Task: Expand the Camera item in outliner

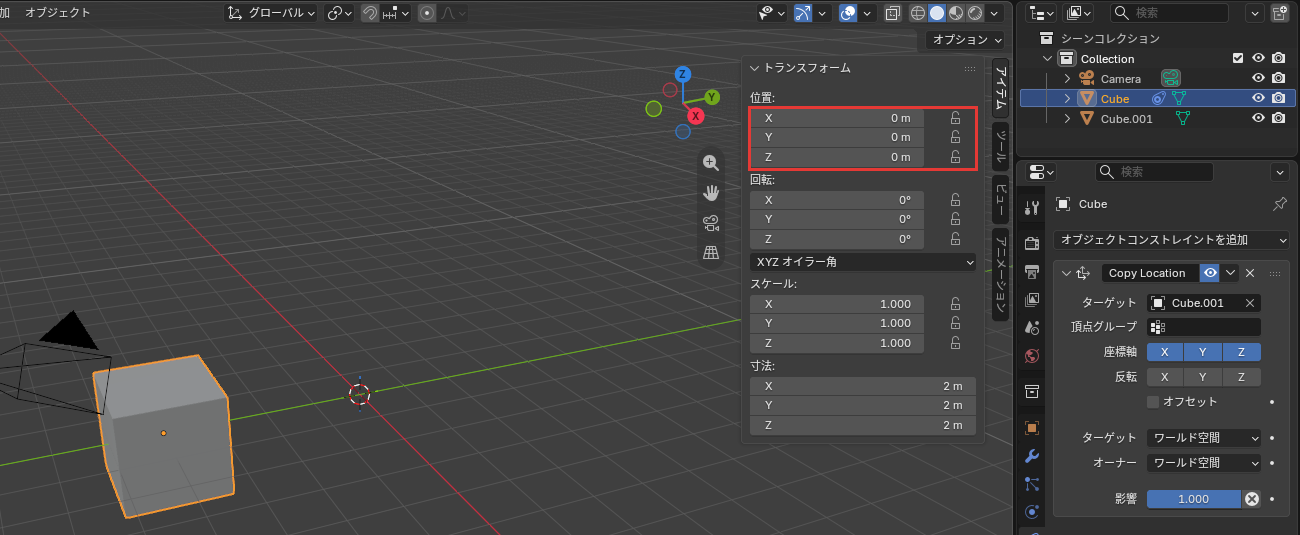Action: point(1068,79)
